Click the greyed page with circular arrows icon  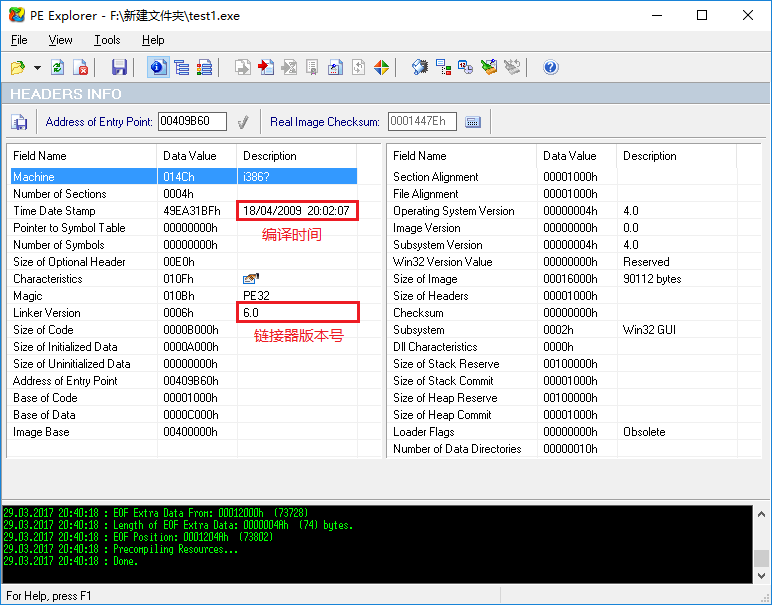pos(358,67)
